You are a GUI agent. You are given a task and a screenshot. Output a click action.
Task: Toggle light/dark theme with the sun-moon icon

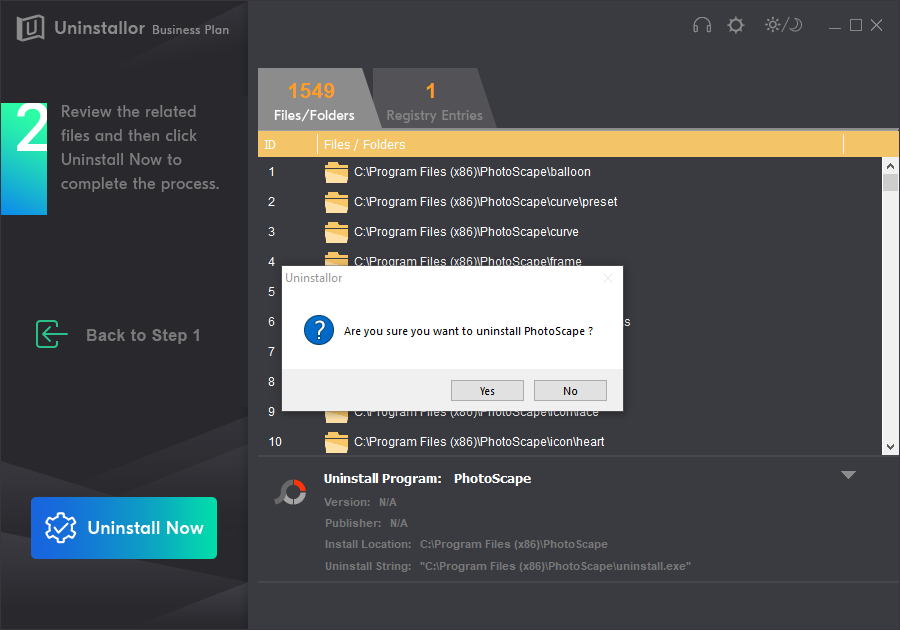783,25
